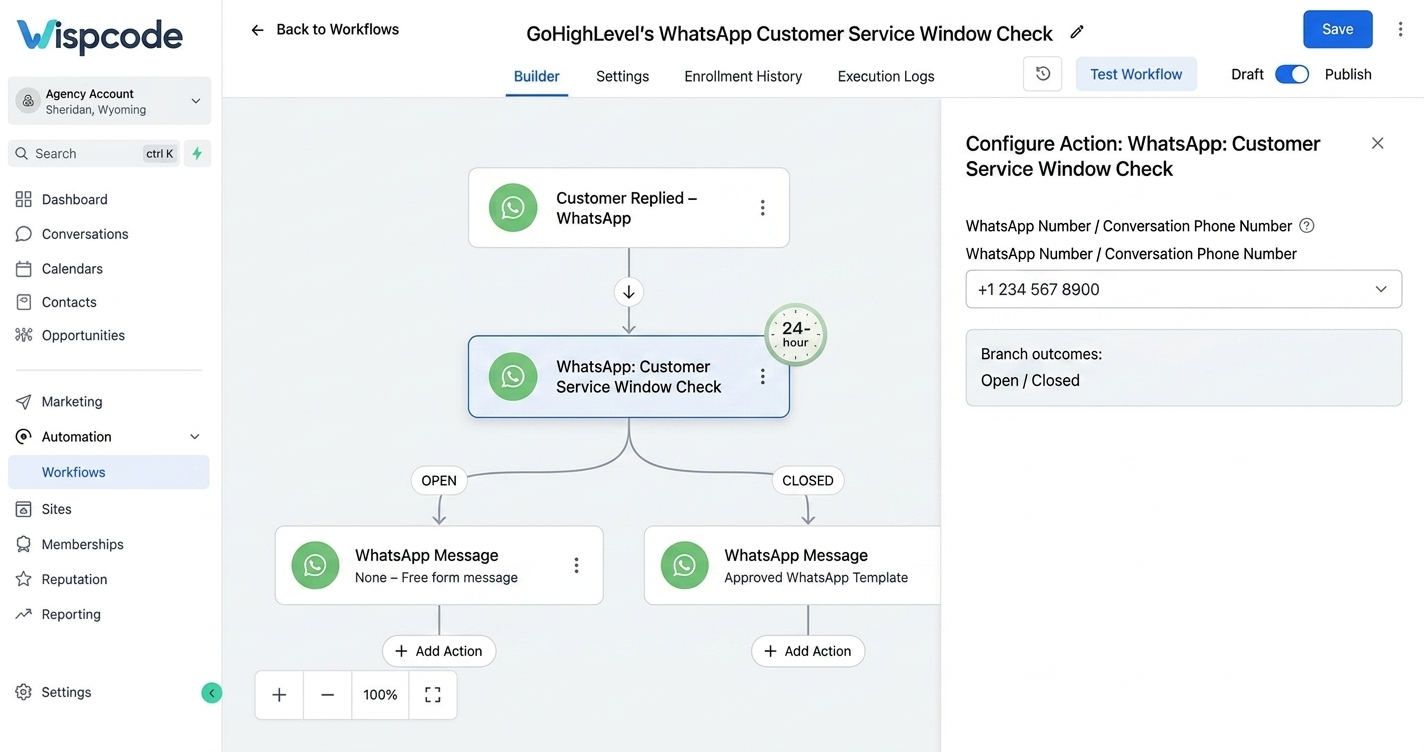Click the Draft label
This screenshot has height=752, width=1424.
pos(1247,74)
